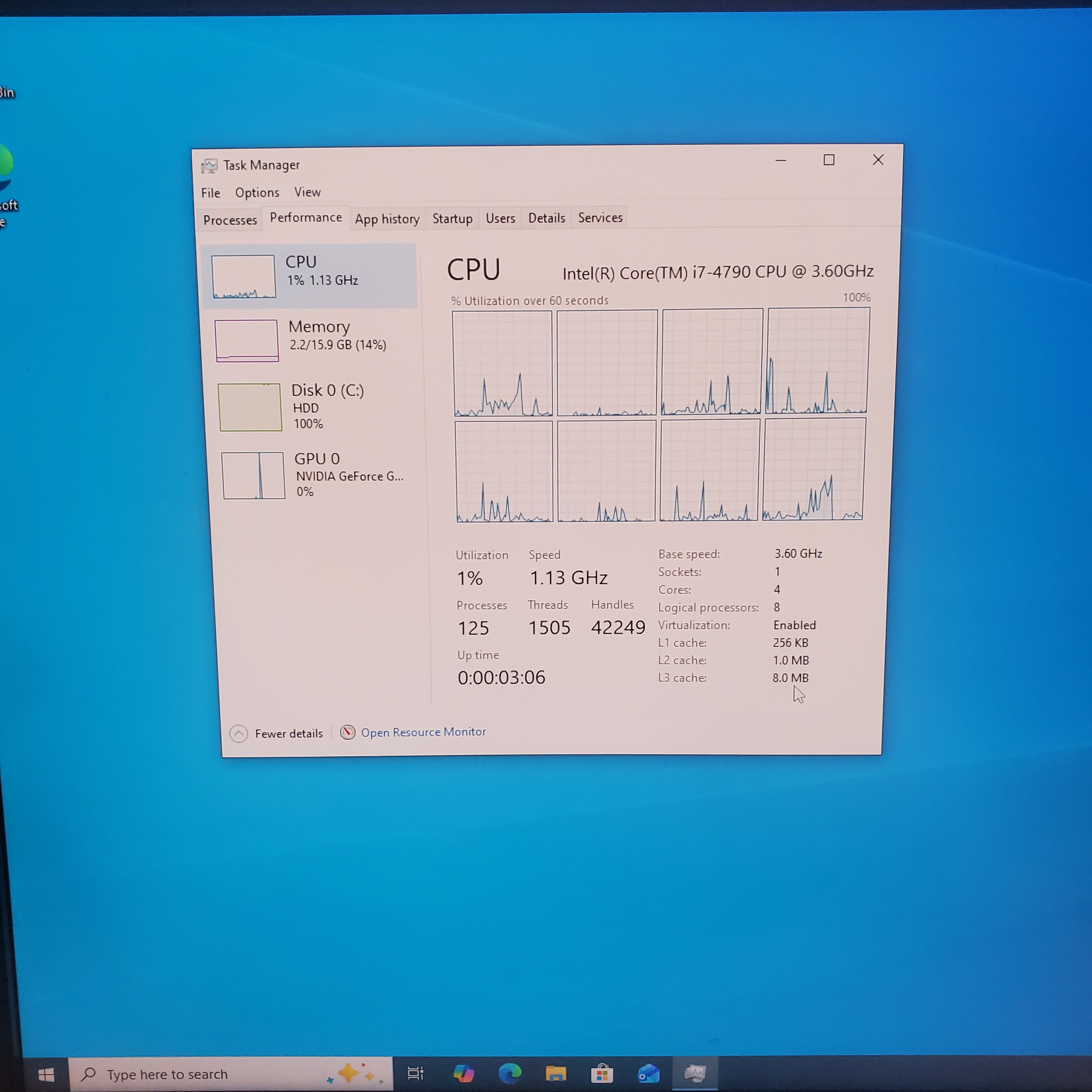Click the Processes count 125

[473, 629]
